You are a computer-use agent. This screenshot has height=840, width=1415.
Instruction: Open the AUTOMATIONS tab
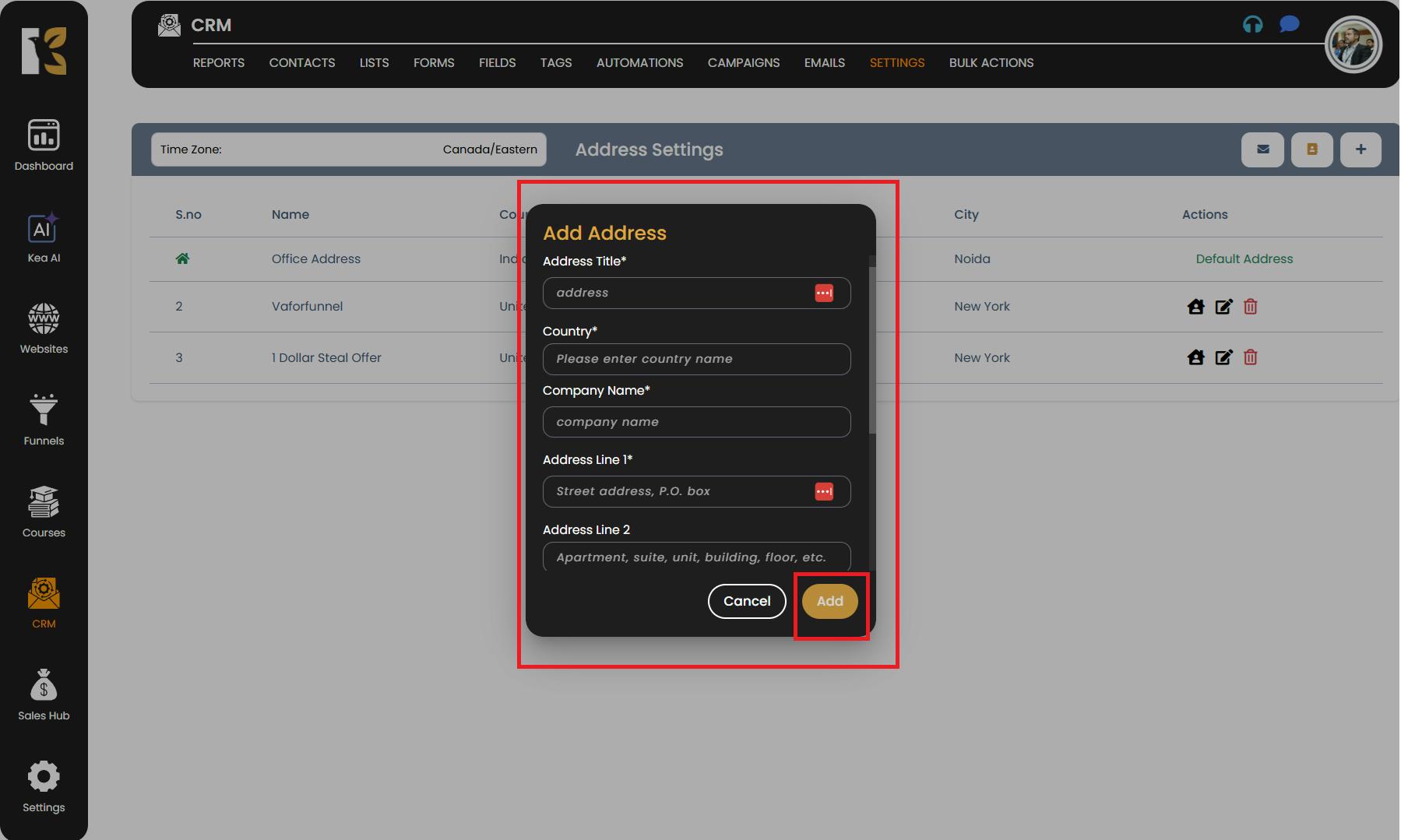pos(639,63)
